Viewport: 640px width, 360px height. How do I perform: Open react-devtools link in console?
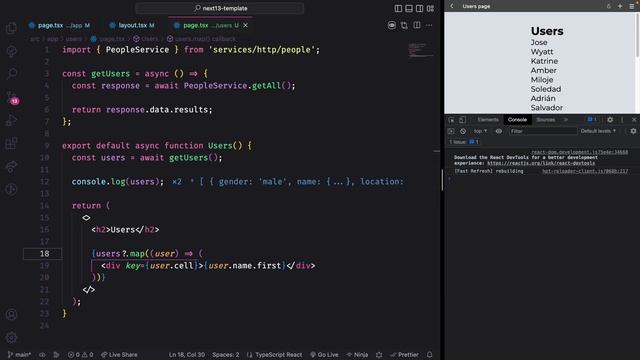coord(541,163)
